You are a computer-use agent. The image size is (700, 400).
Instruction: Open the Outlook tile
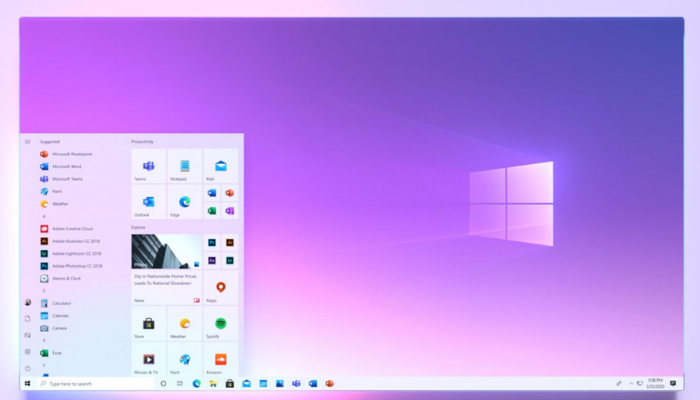coord(149,202)
